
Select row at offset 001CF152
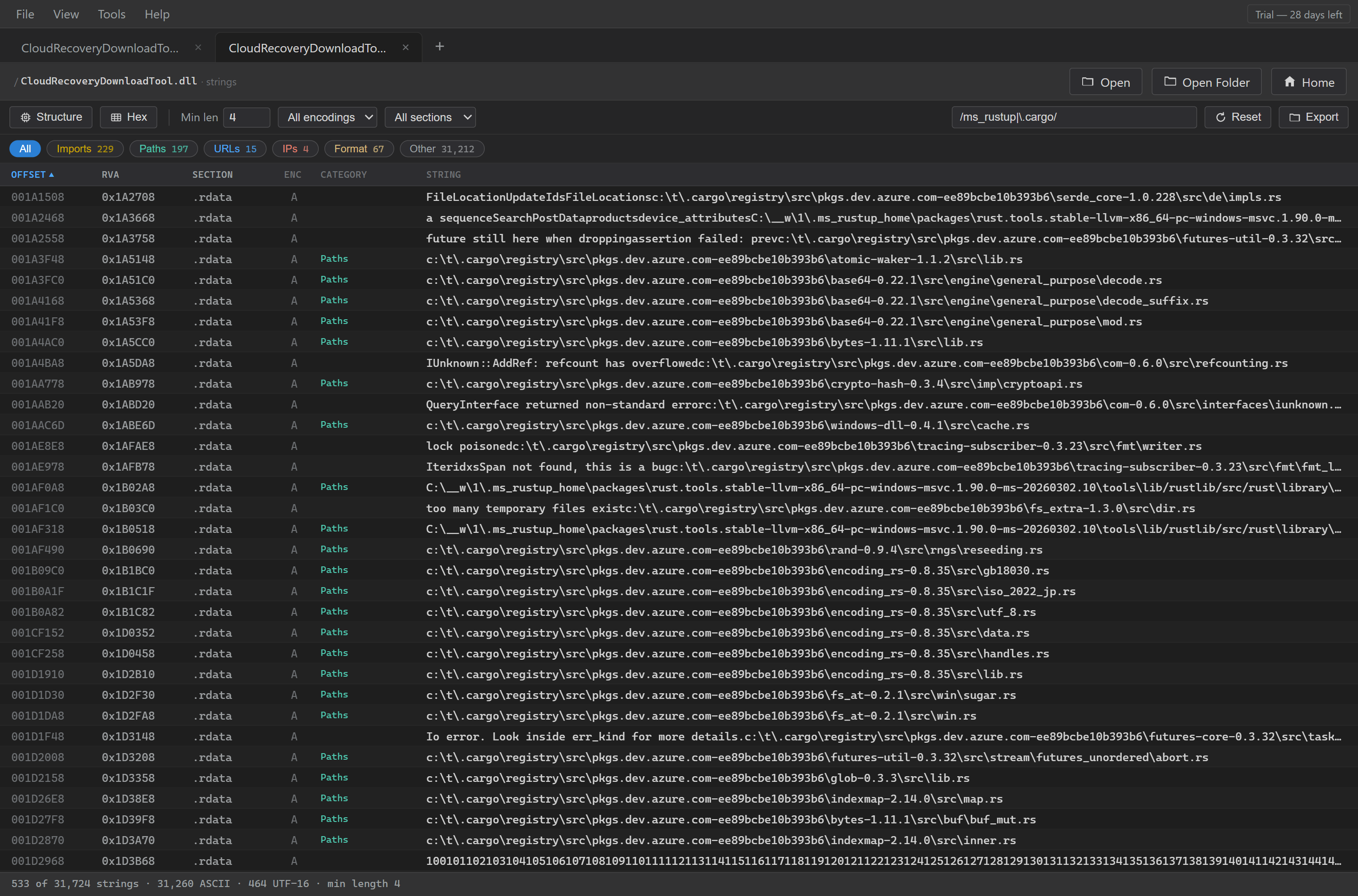click(x=679, y=632)
